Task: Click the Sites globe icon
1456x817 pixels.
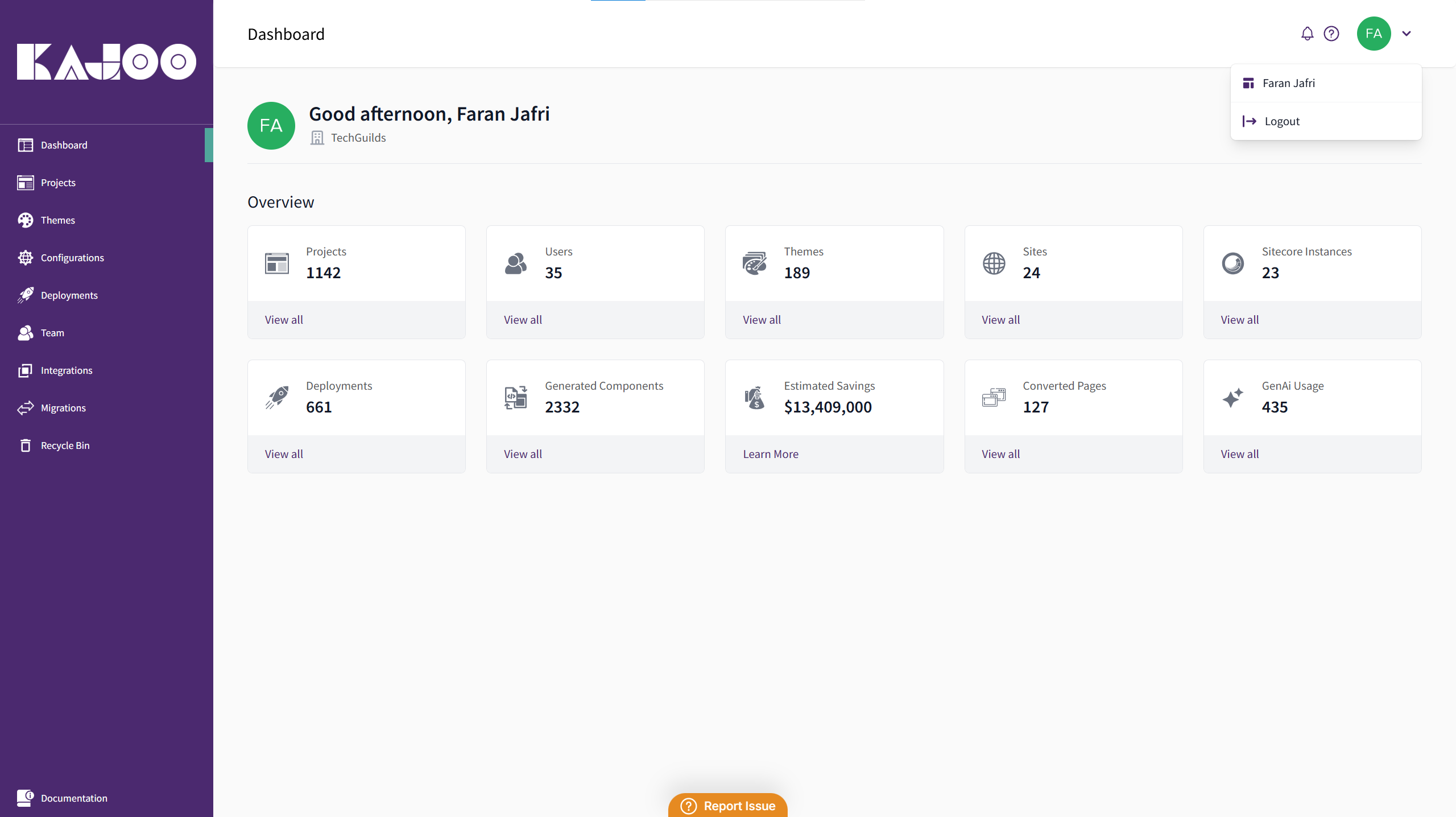Action: (994, 263)
